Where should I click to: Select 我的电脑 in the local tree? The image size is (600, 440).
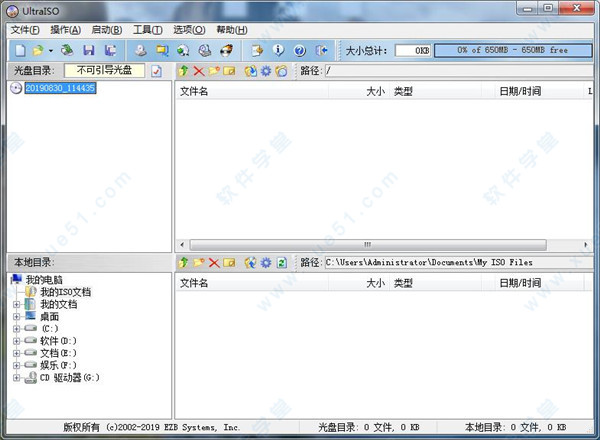coord(44,280)
